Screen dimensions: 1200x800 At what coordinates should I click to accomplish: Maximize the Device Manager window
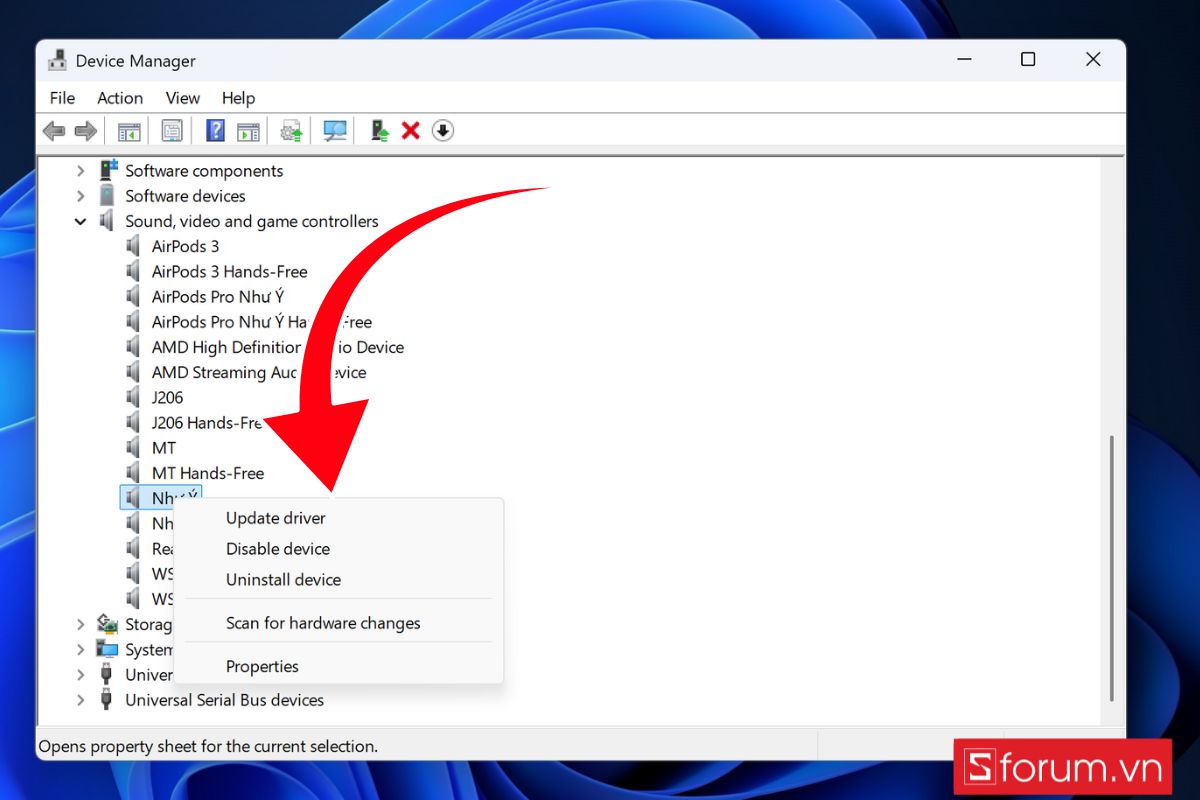pyautogui.click(x=1028, y=60)
